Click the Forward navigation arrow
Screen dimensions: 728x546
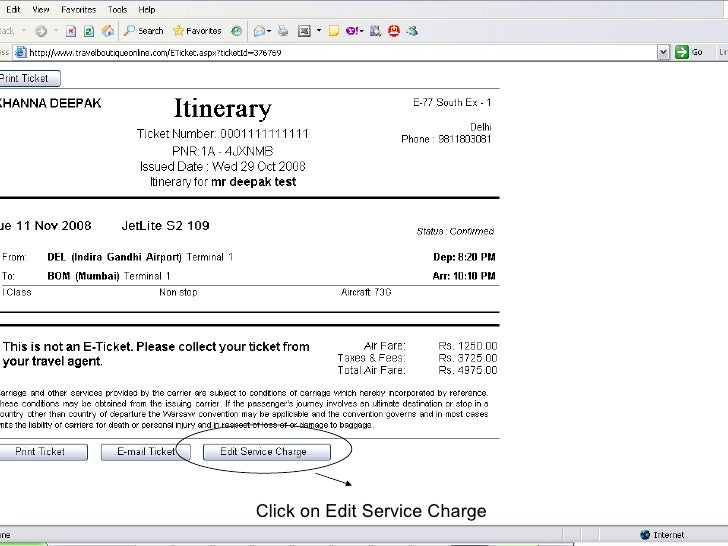[39, 31]
